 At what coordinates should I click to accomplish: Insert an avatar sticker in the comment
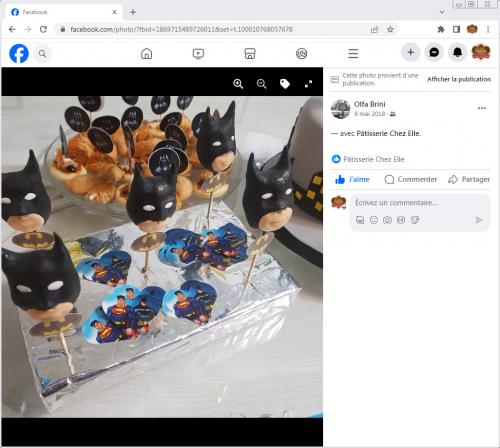(x=360, y=220)
